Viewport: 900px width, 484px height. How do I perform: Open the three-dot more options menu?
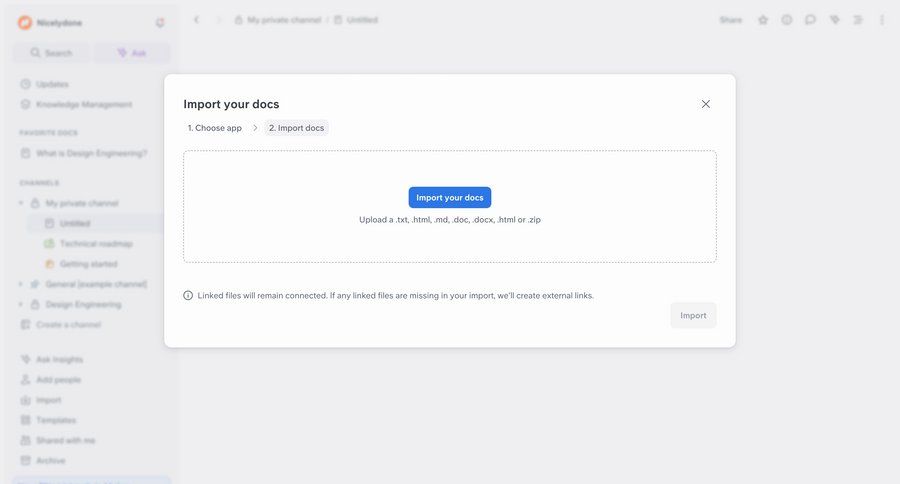click(881, 20)
